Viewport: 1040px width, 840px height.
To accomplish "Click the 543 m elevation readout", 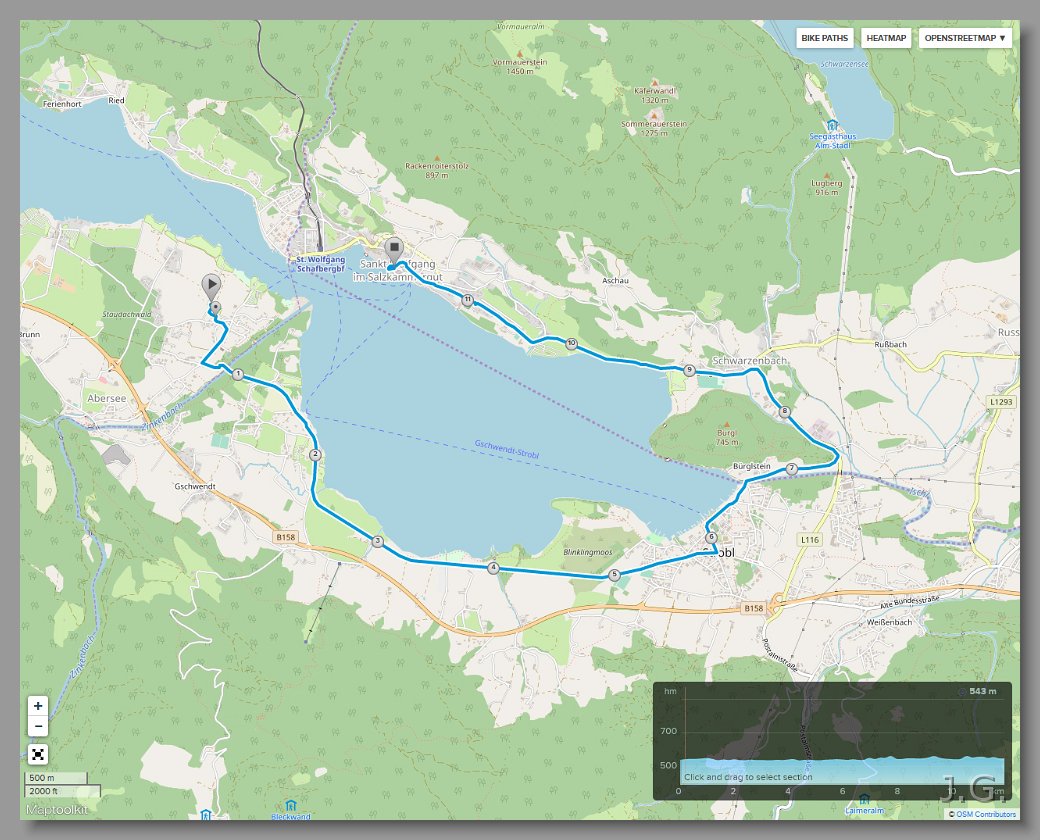I will [x=982, y=691].
